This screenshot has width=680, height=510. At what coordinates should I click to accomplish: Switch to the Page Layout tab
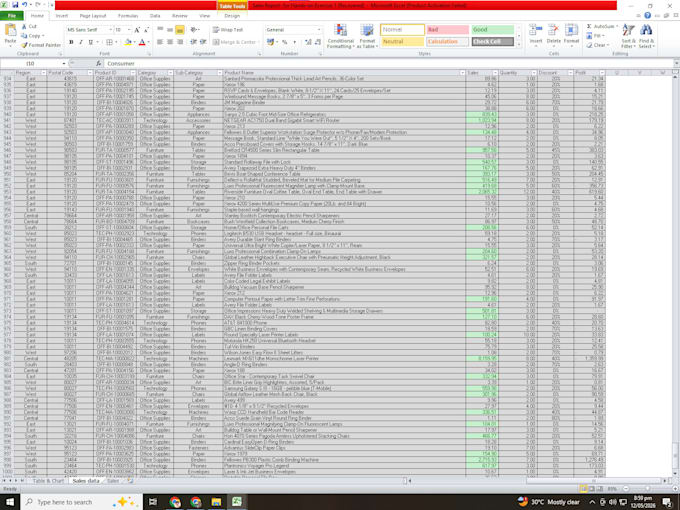tap(93, 16)
